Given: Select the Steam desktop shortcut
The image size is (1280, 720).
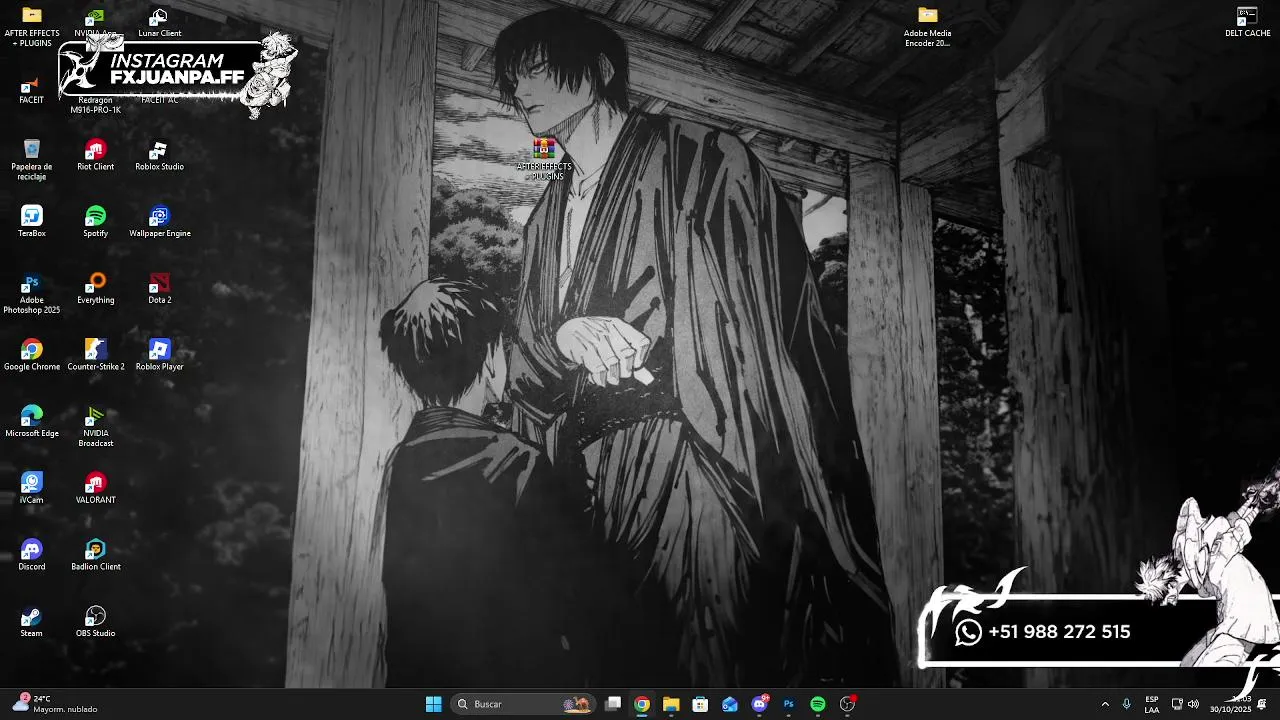Looking at the screenshot, I should (x=32, y=622).
